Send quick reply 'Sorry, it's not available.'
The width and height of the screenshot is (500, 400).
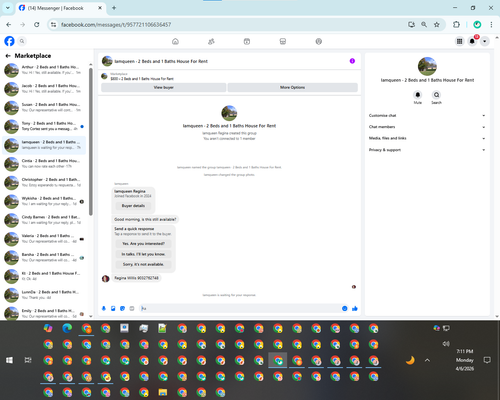[143, 264]
